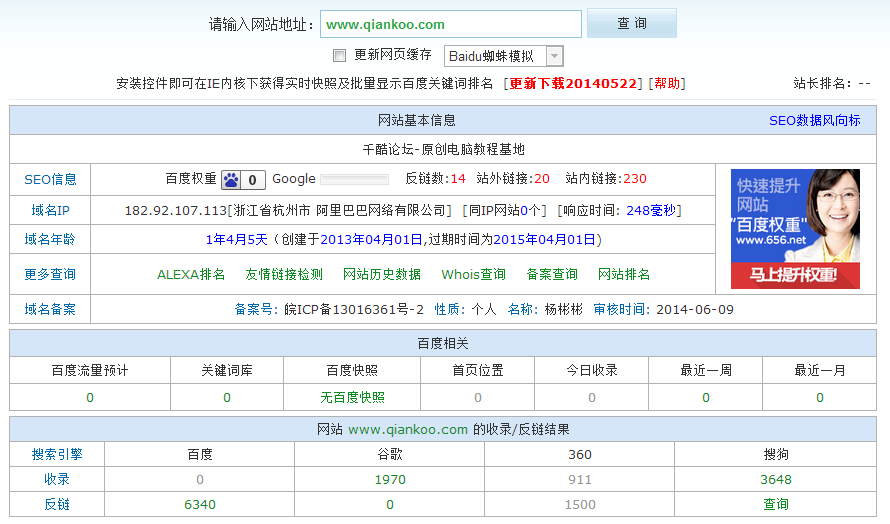Click the creation date 2013年04月01日
Screen dimensions: 890x524
click(x=371, y=240)
